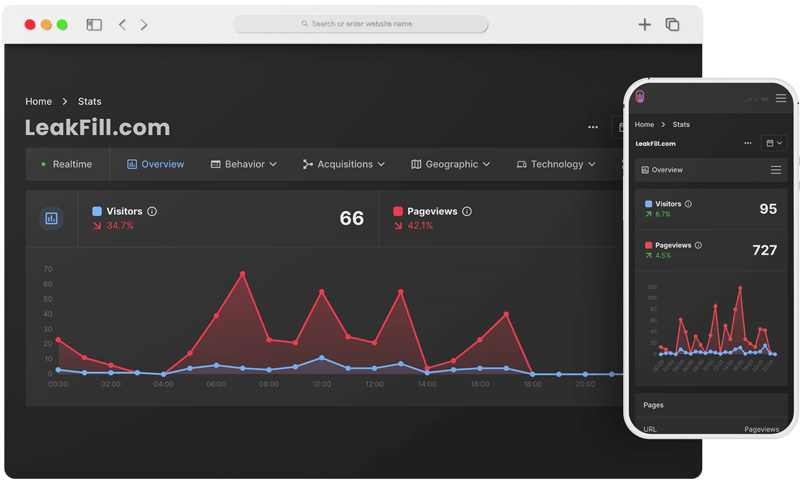Click the browser tab overview icon

(x=672, y=25)
